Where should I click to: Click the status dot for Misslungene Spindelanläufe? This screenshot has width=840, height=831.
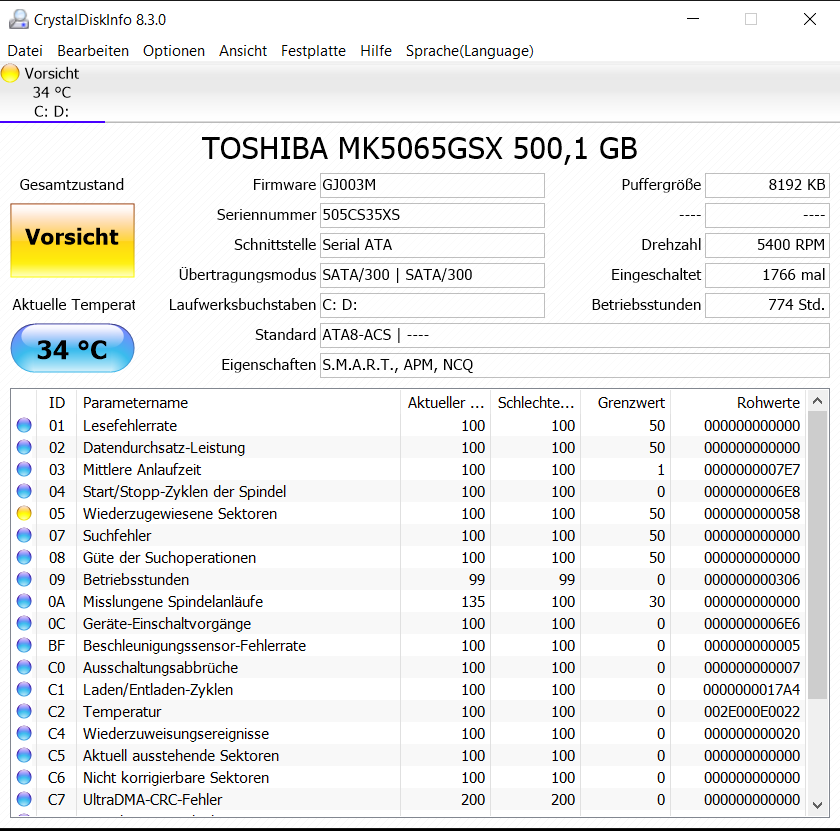24,601
